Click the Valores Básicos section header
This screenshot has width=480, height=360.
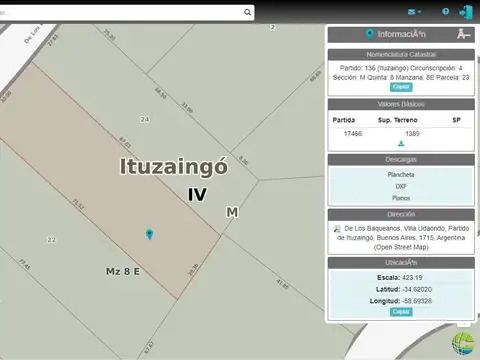coord(401,104)
